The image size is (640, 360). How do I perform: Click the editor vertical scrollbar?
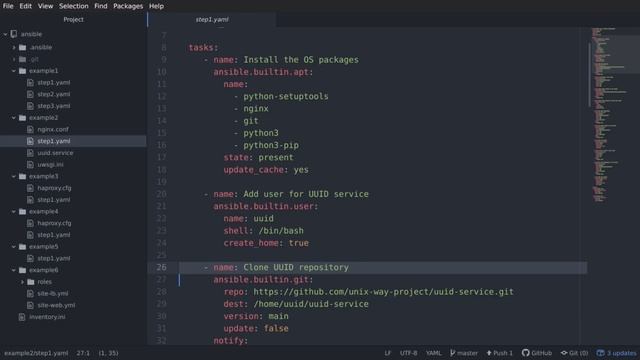click(589, 75)
